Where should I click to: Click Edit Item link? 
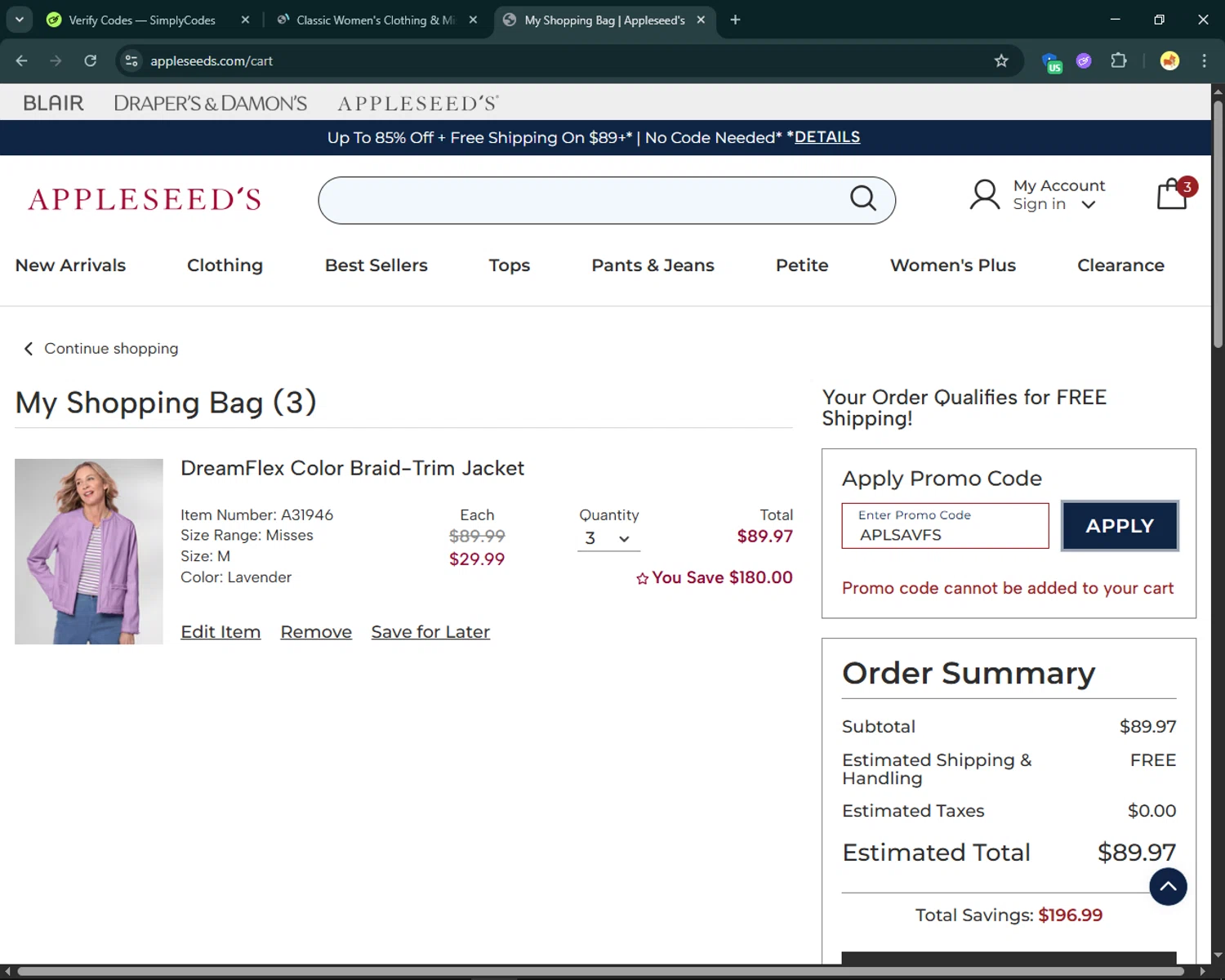220,632
